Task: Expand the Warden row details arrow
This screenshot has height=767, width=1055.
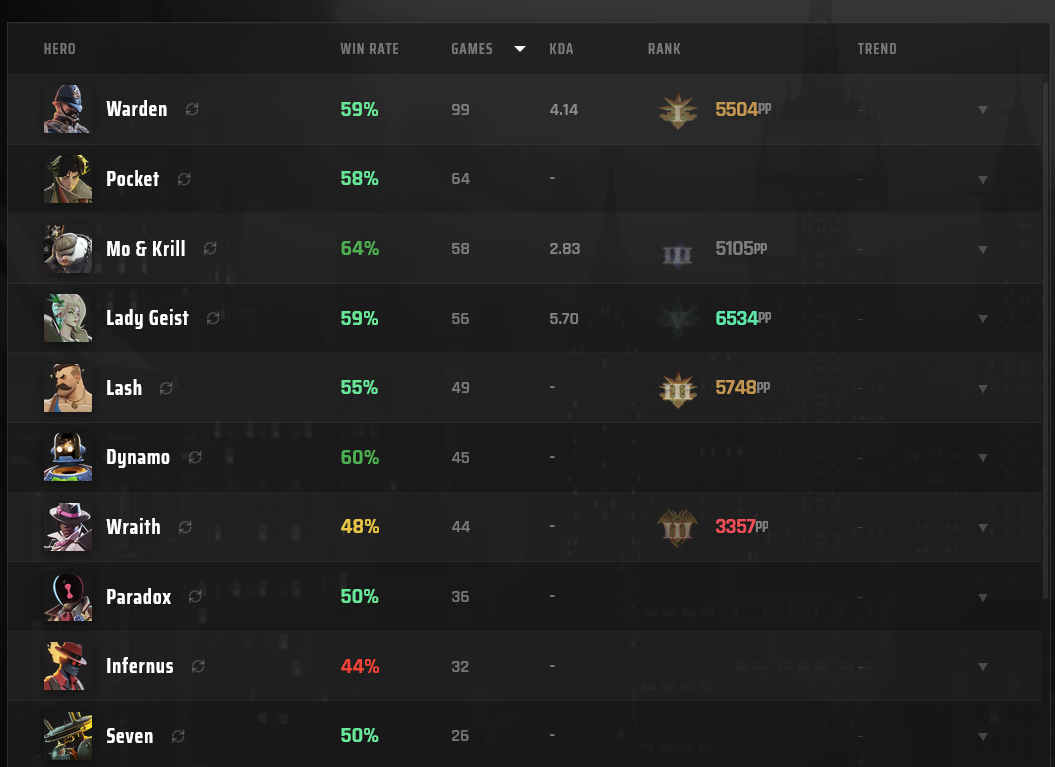Action: point(982,110)
